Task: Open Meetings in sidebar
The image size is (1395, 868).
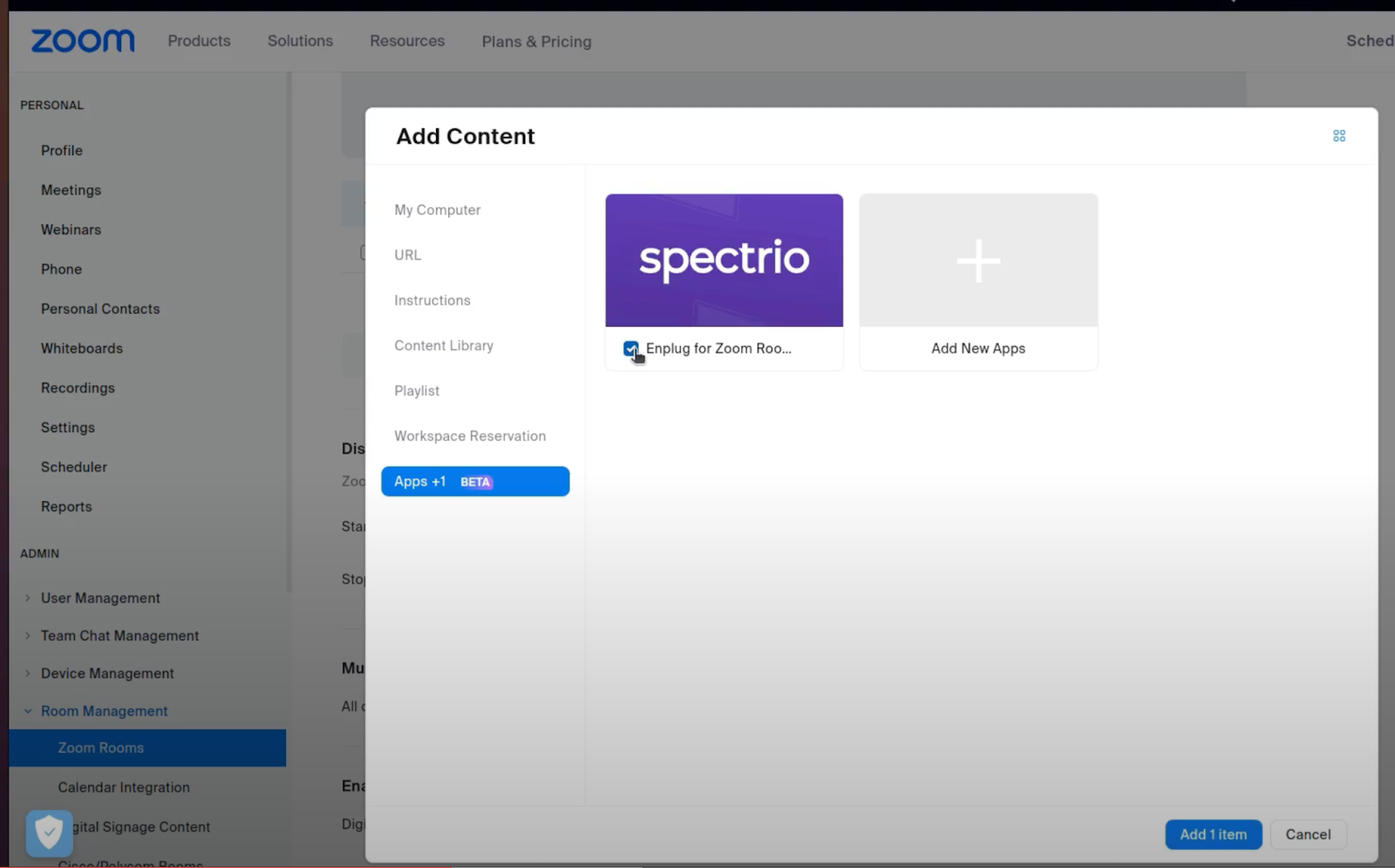Action: point(71,190)
